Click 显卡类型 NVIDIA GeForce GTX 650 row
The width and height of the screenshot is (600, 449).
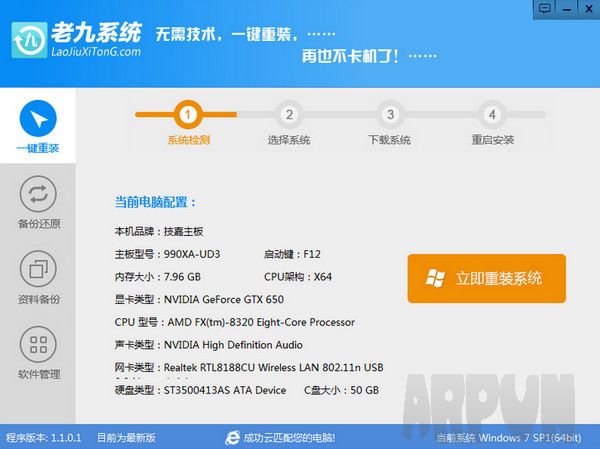199,299
